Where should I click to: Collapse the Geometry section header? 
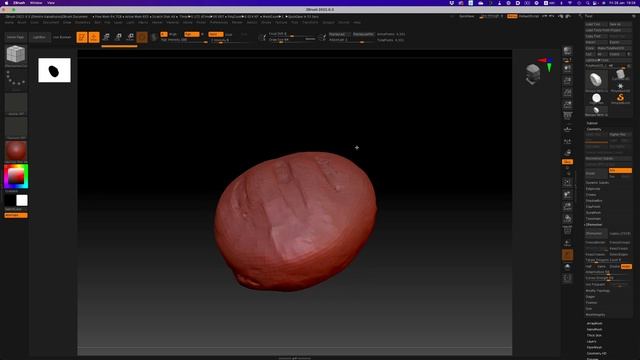point(594,129)
